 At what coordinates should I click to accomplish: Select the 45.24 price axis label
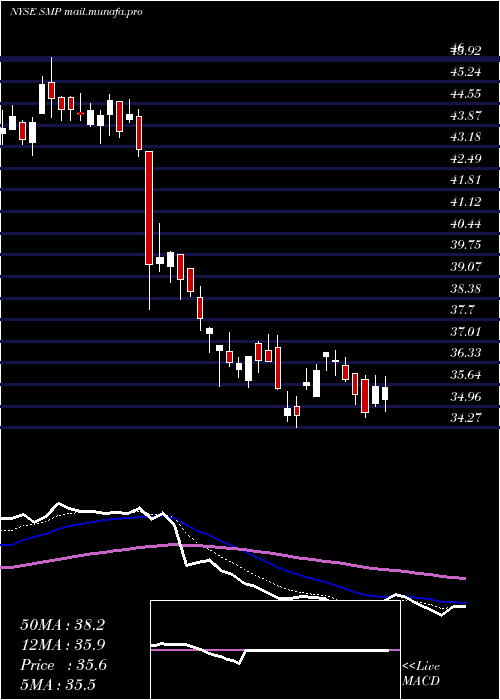(466, 72)
